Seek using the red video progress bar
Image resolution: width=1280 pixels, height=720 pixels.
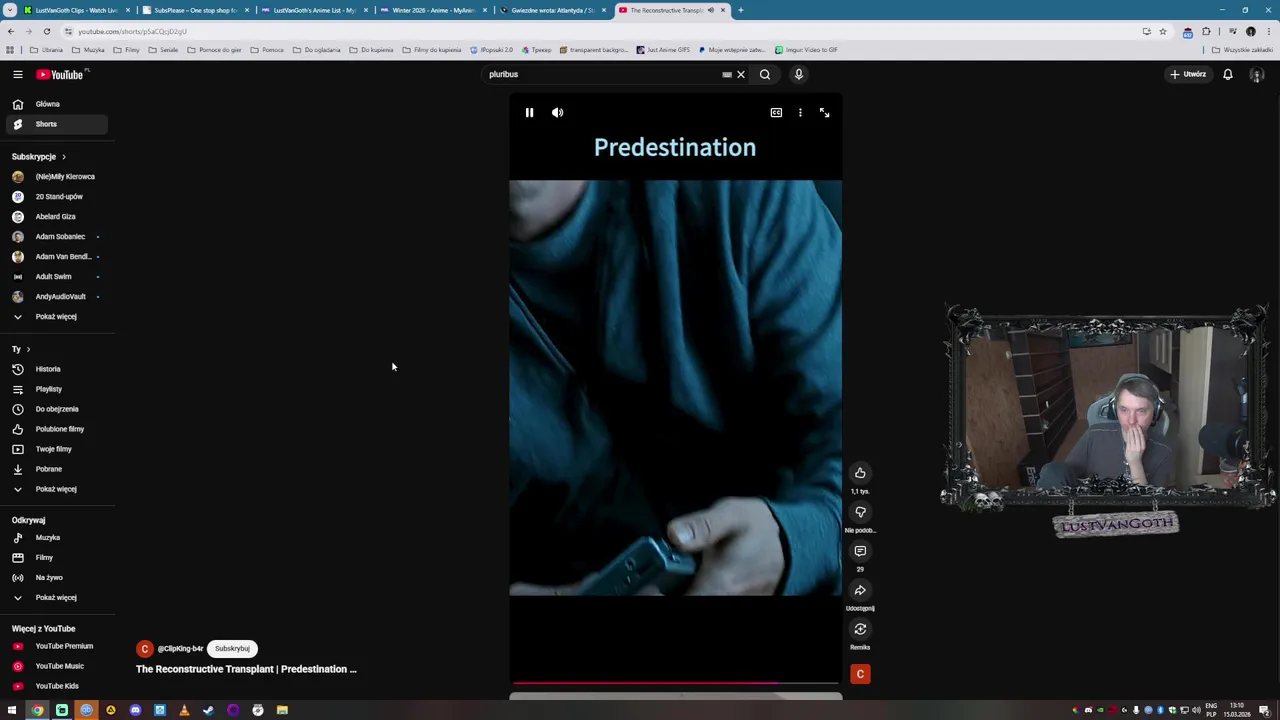tap(675, 684)
